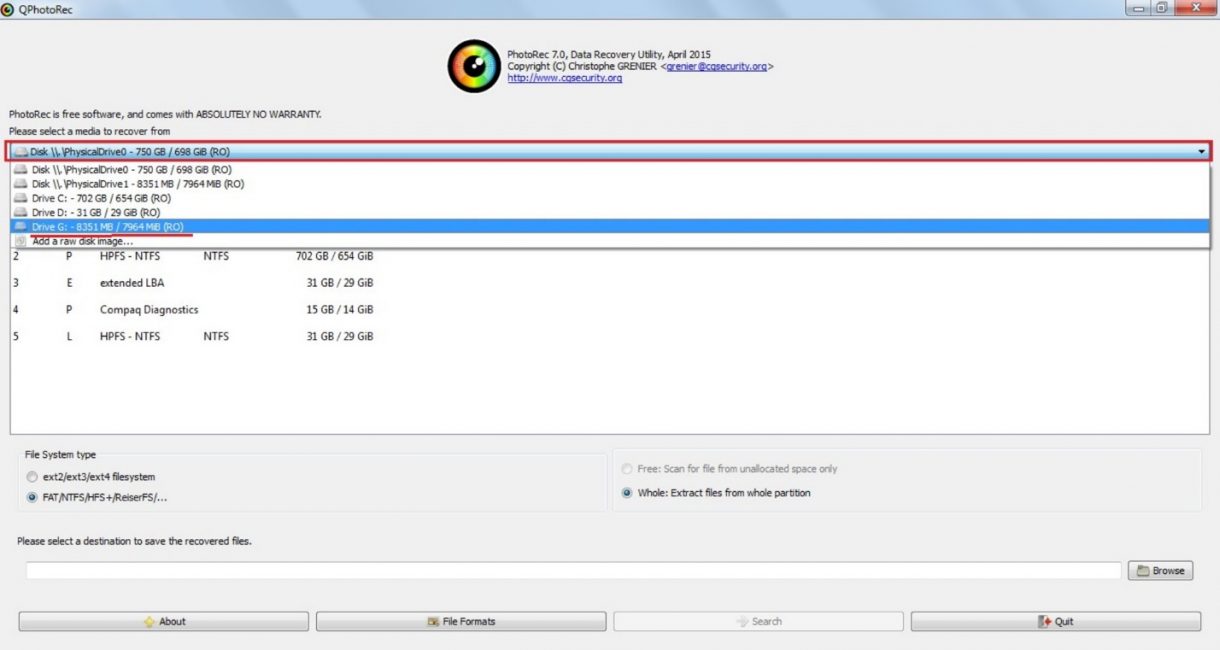Open grenier@cgsecurity.org email link
Image resolution: width=1220 pixels, height=650 pixels.
point(717,66)
